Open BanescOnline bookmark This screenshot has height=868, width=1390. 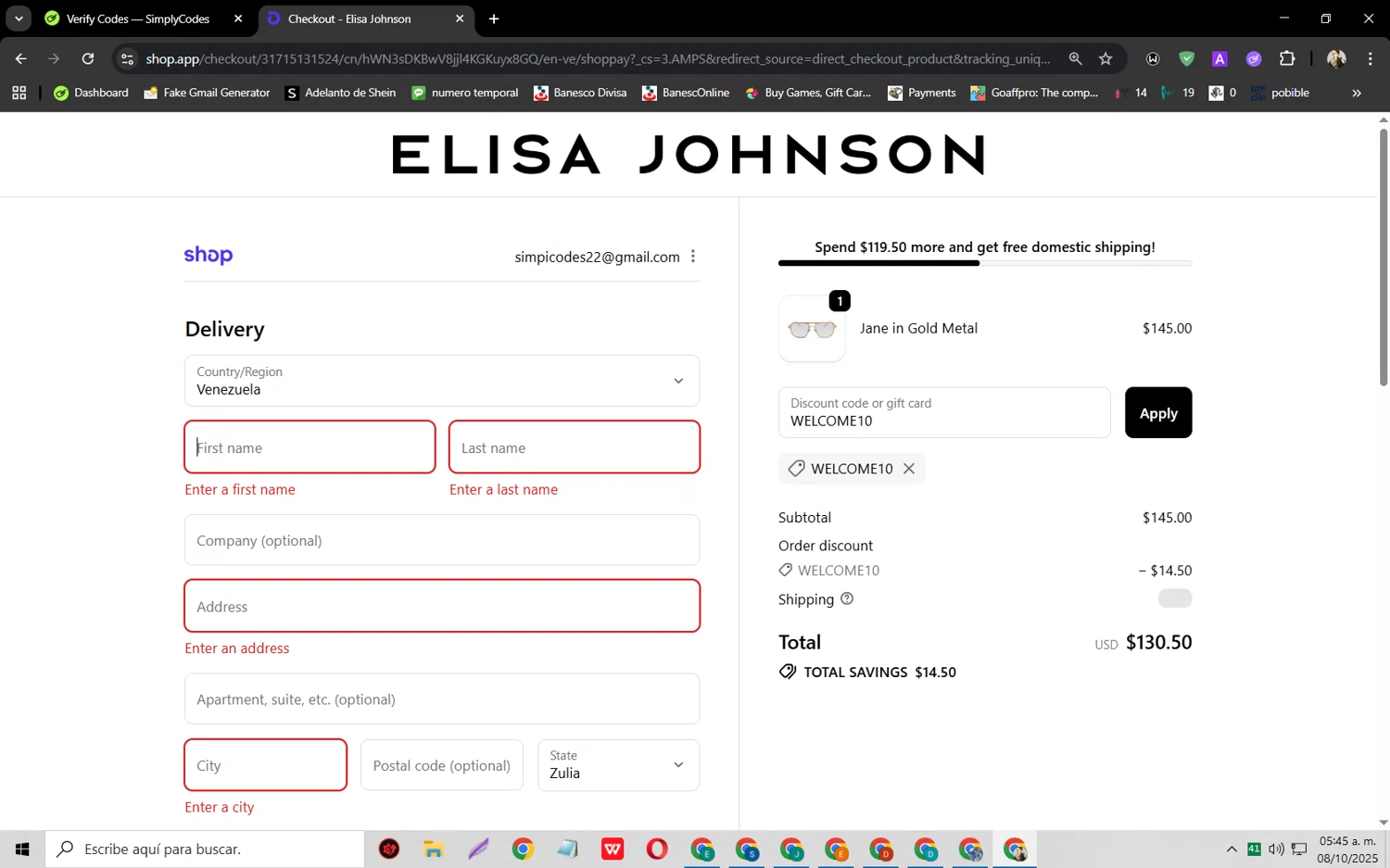click(686, 93)
